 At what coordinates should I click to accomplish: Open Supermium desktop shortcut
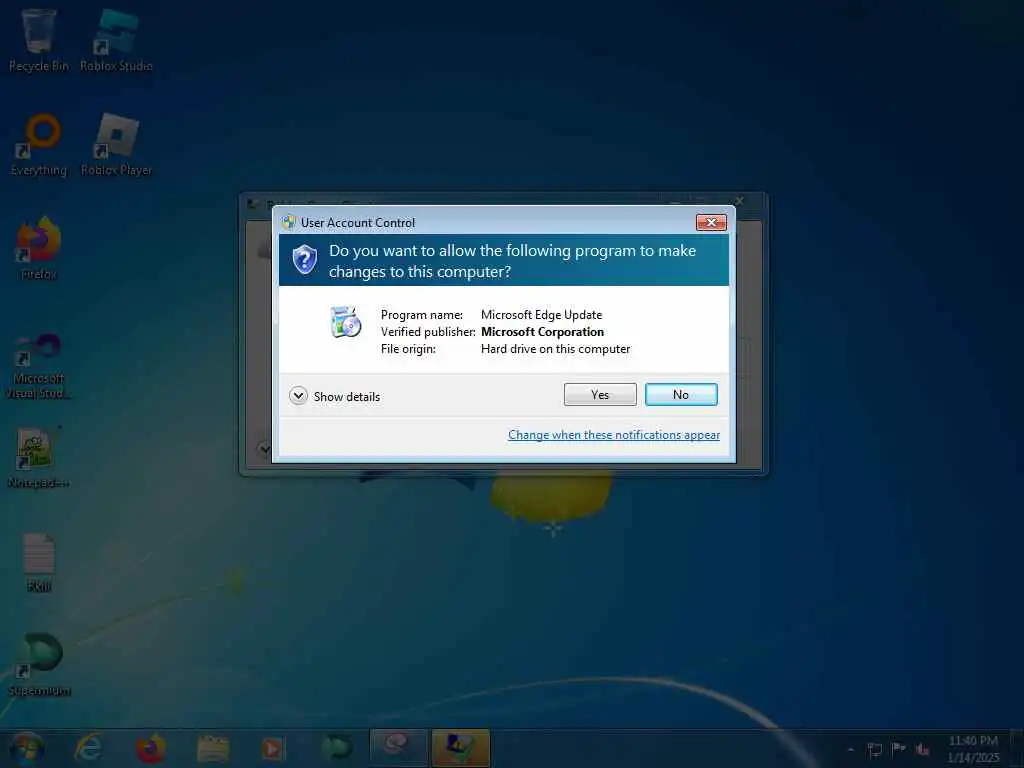[x=39, y=665]
